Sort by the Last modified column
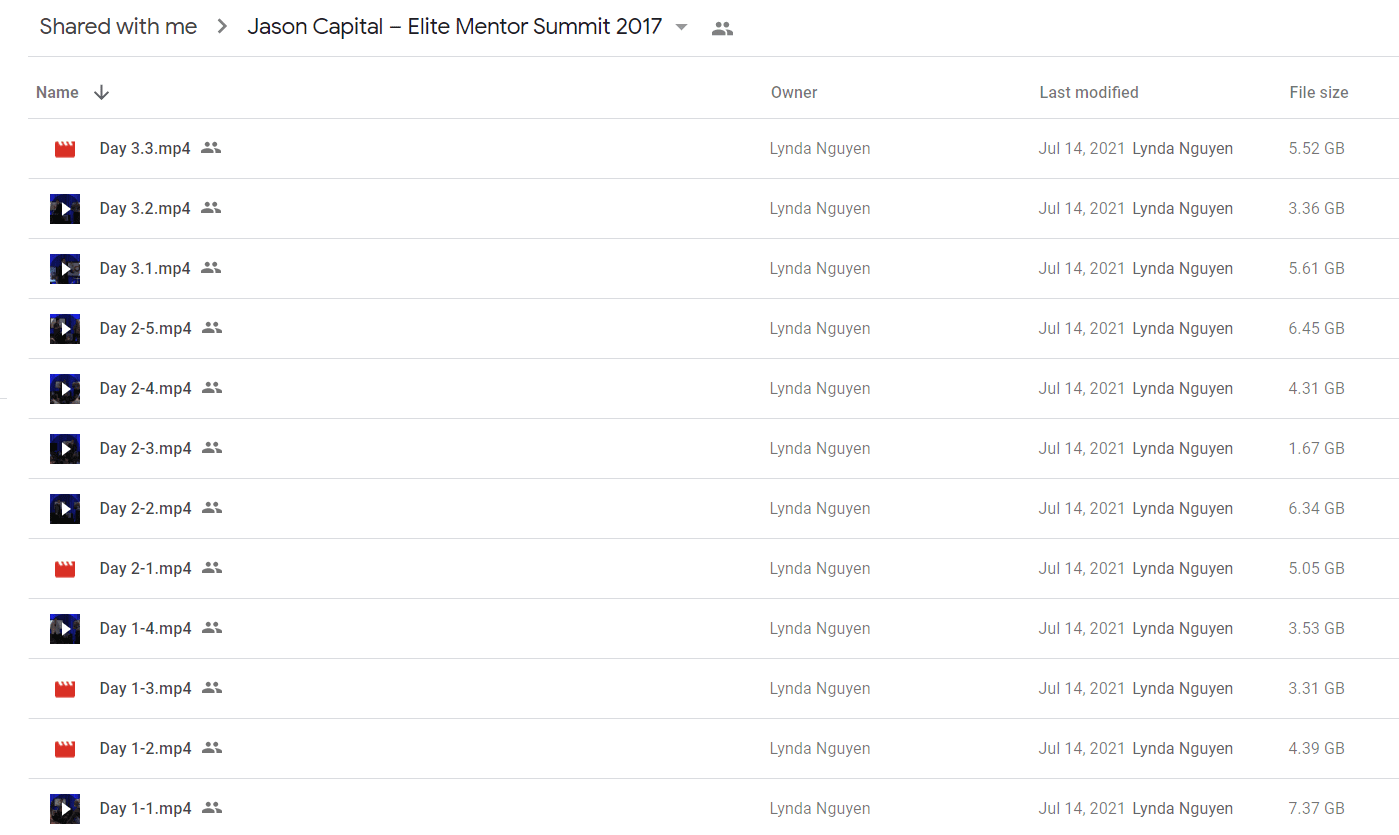This screenshot has width=1399, height=835. point(1089,92)
